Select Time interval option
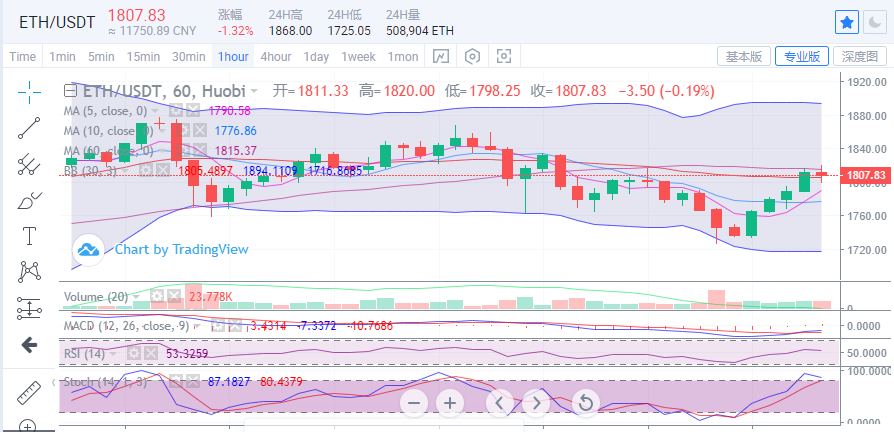 click(x=23, y=56)
